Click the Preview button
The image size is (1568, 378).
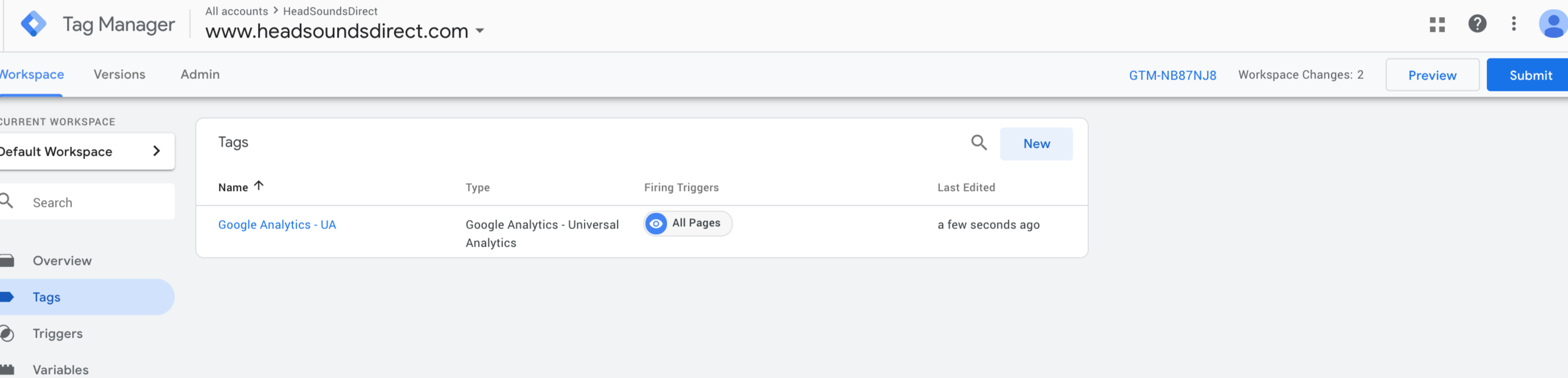pos(1432,75)
